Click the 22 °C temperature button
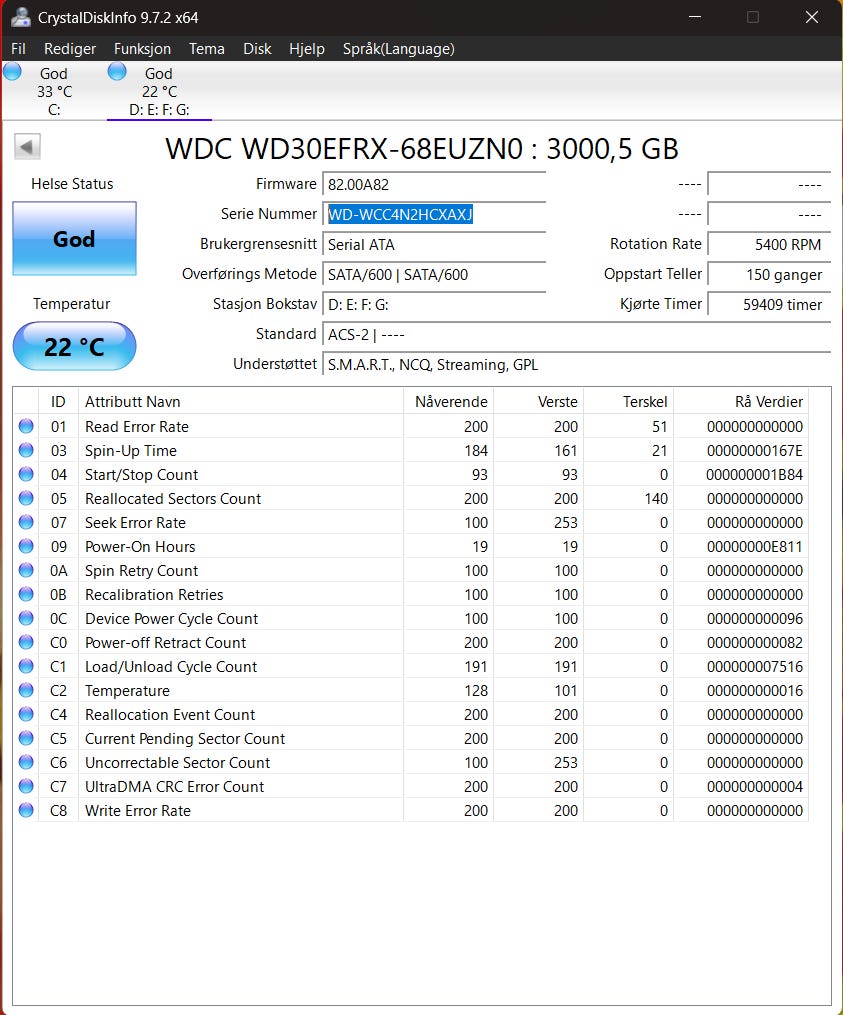 point(74,346)
